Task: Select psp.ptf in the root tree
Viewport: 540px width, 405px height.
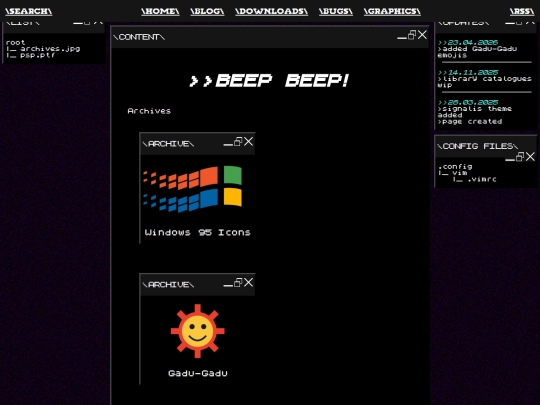Action: pos(38,55)
